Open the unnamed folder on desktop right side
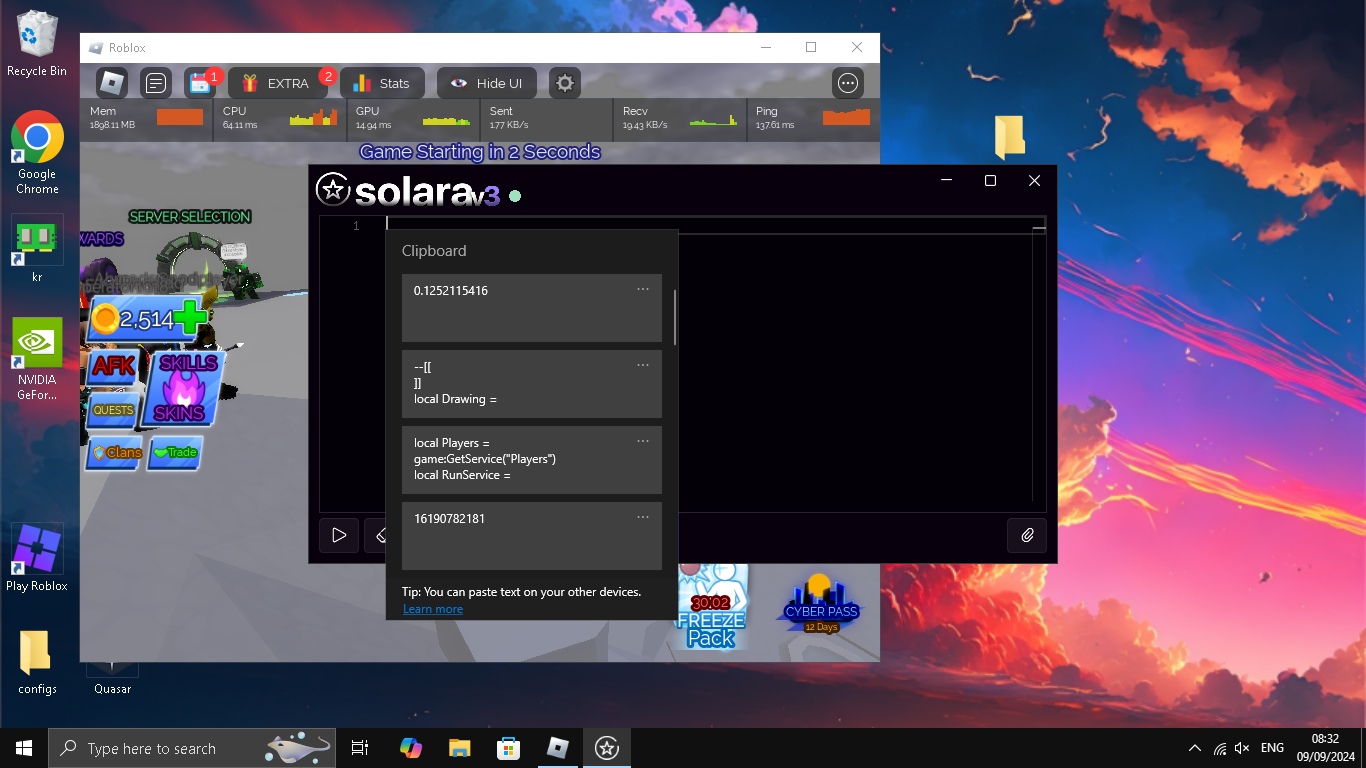Viewport: 1366px width, 768px height. pyautogui.click(x=1010, y=136)
